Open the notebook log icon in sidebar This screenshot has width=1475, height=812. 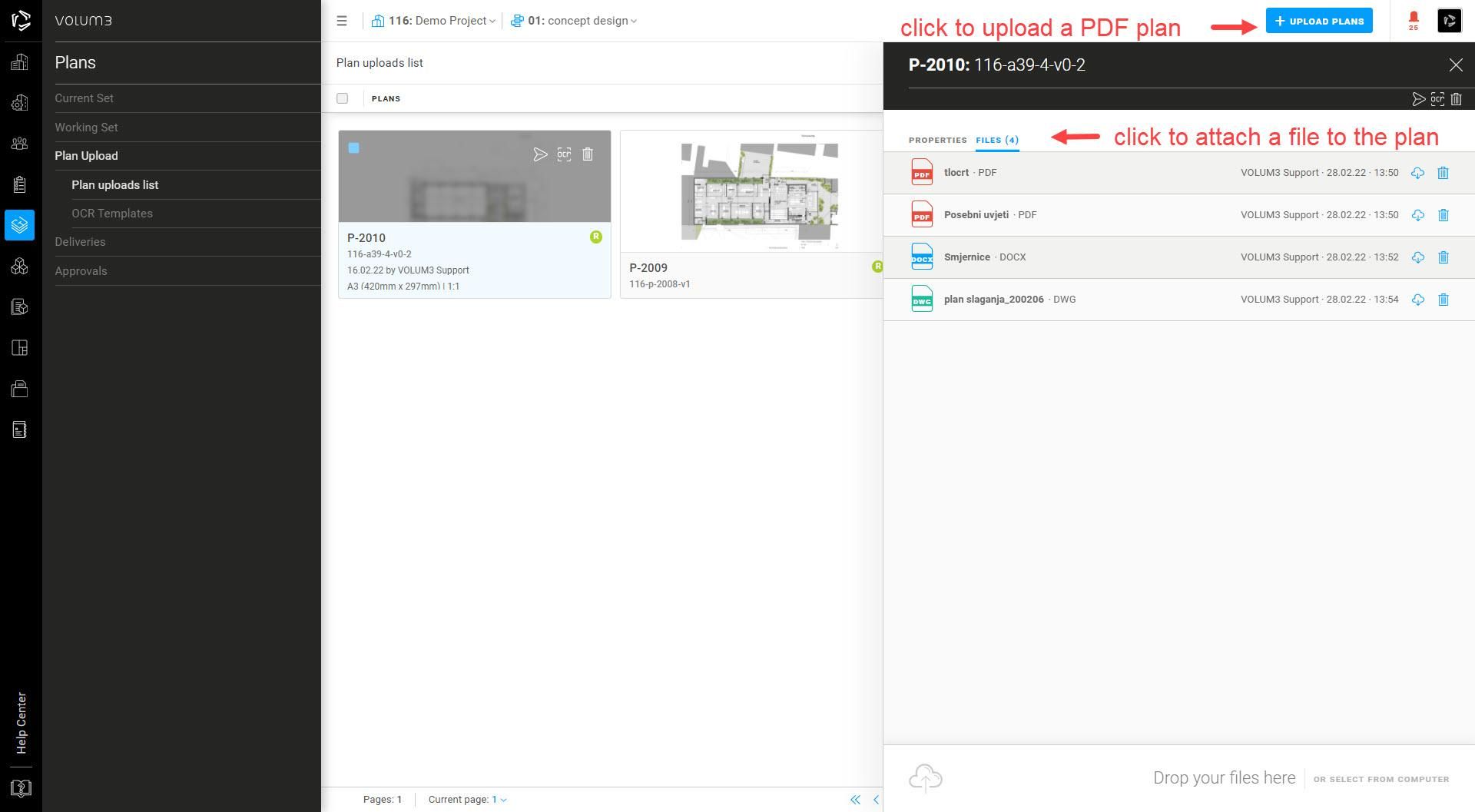pyautogui.click(x=20, y=429)
